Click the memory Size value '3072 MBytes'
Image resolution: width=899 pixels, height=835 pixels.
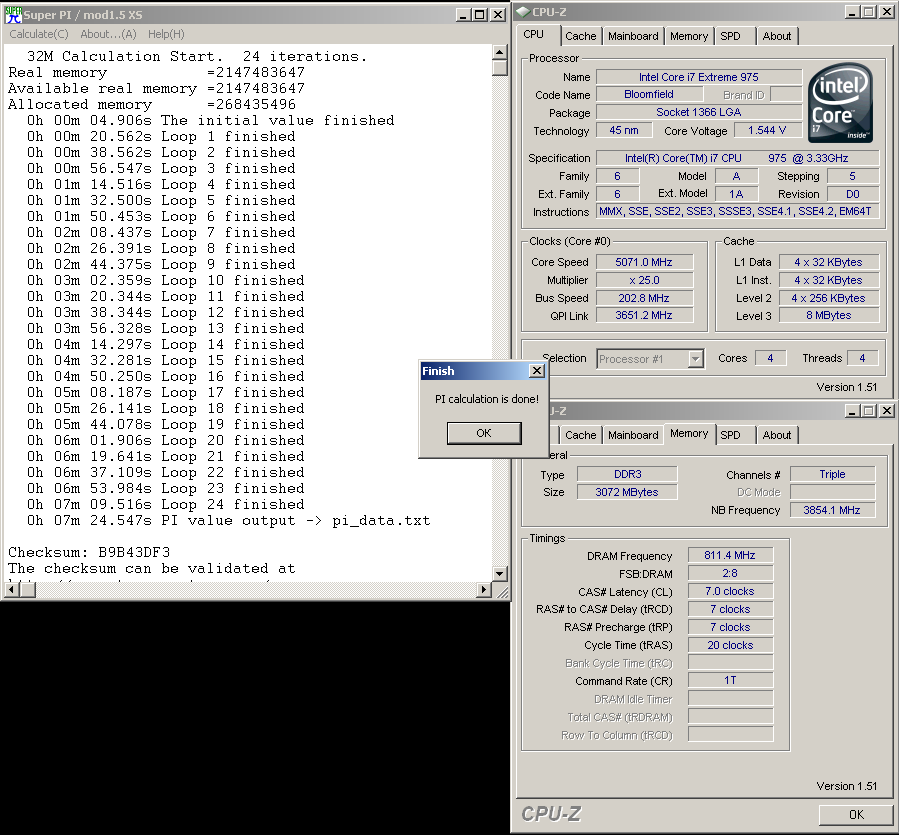click(627, 492)
